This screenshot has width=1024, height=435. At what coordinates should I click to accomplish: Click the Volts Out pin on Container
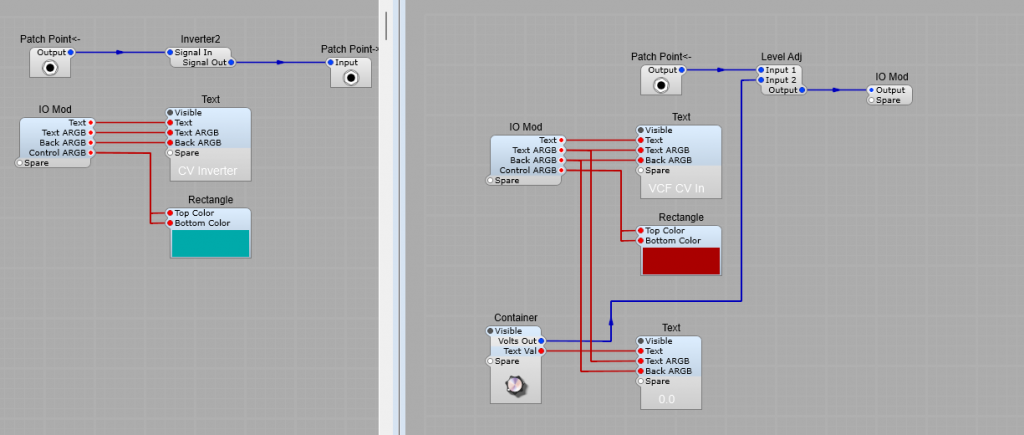point(541,341)
